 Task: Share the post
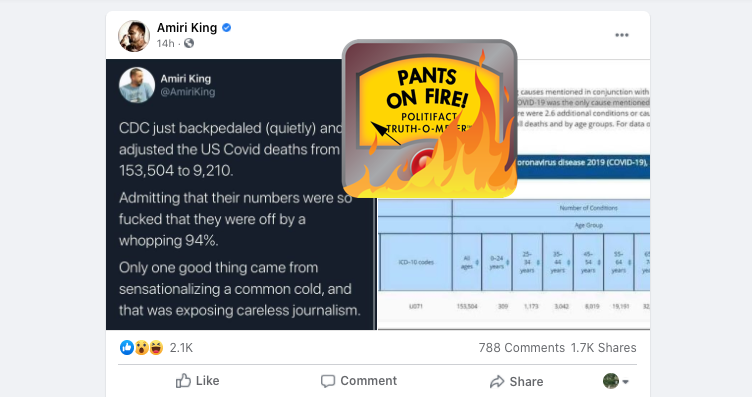pyautogui.click(x=517, y=381)
